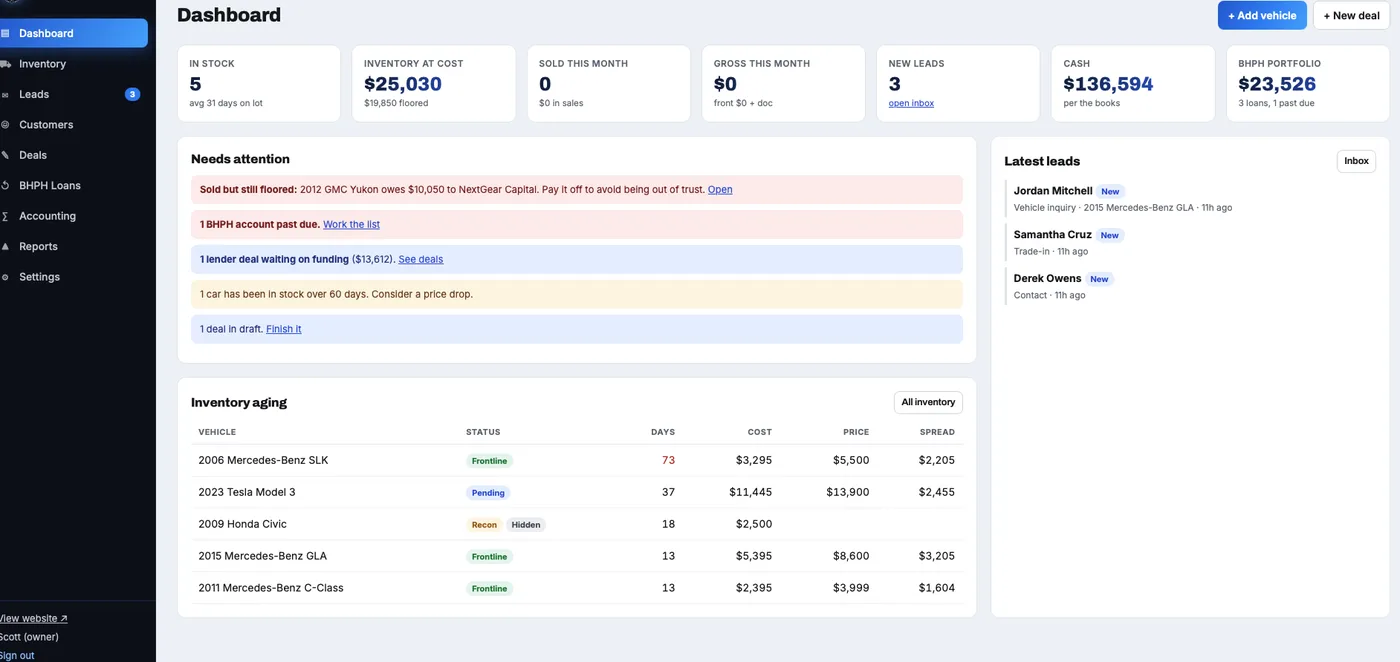1400x662 pixels.
Task: Click the + Add vehicle button
Action: pos(1262,15)
